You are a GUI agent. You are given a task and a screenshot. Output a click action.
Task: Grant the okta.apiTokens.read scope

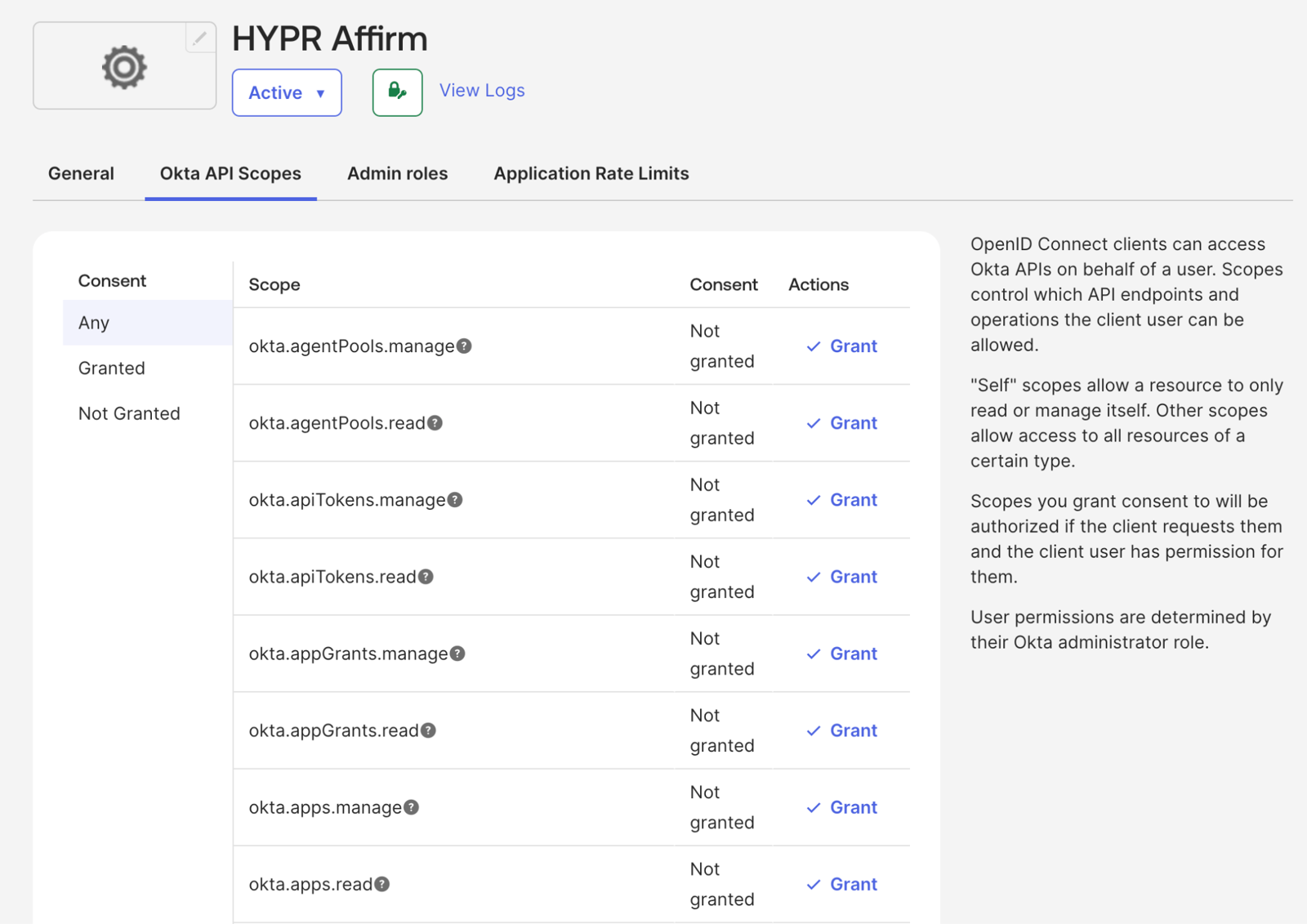(841, 577)
